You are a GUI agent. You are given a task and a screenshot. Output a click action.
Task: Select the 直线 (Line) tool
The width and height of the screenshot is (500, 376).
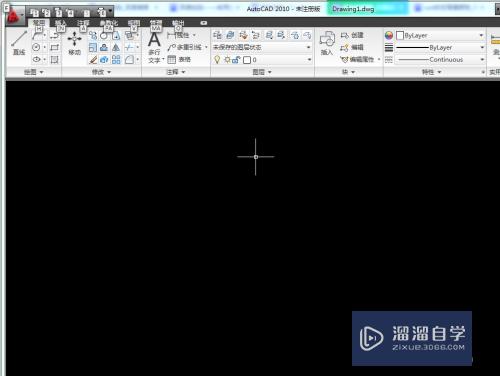pos(19,43)
